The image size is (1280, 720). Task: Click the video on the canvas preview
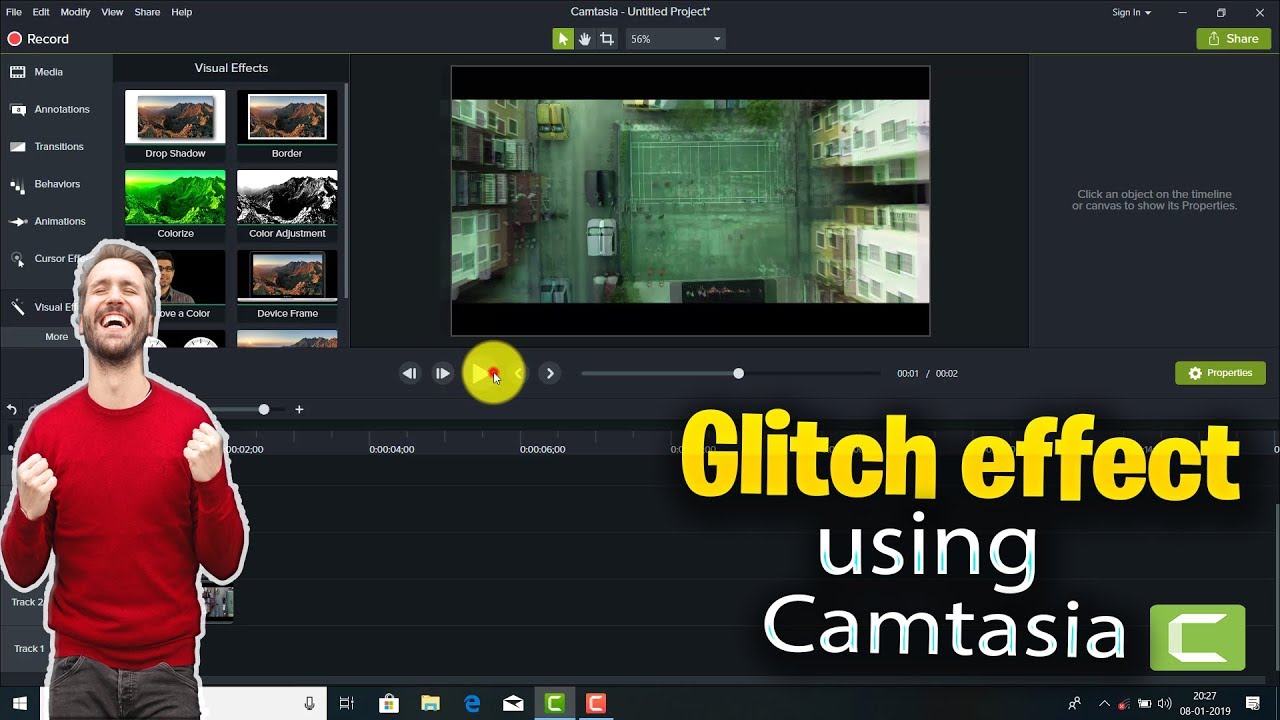(690, 201)
